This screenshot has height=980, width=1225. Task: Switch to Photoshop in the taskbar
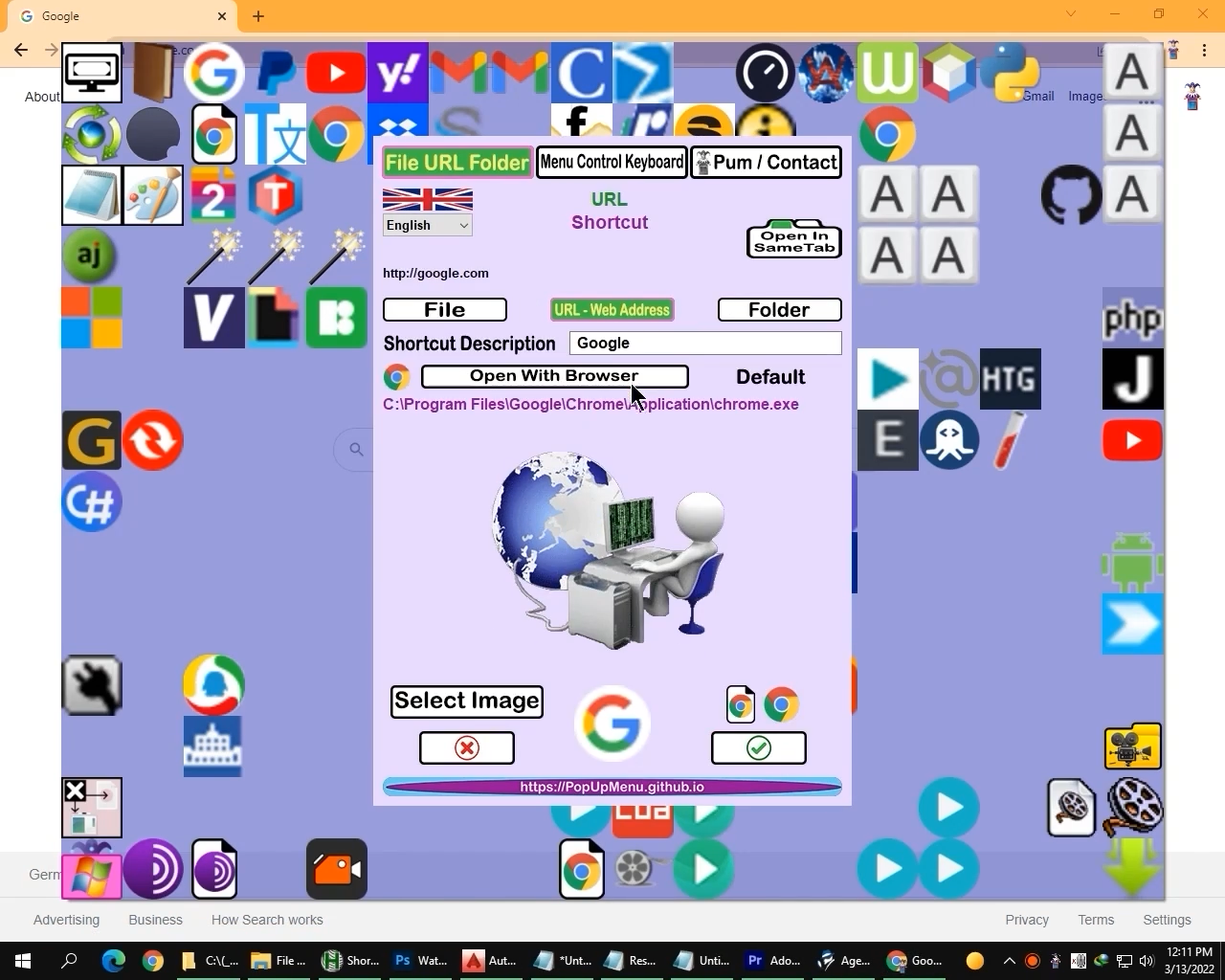tap(421, 961)
